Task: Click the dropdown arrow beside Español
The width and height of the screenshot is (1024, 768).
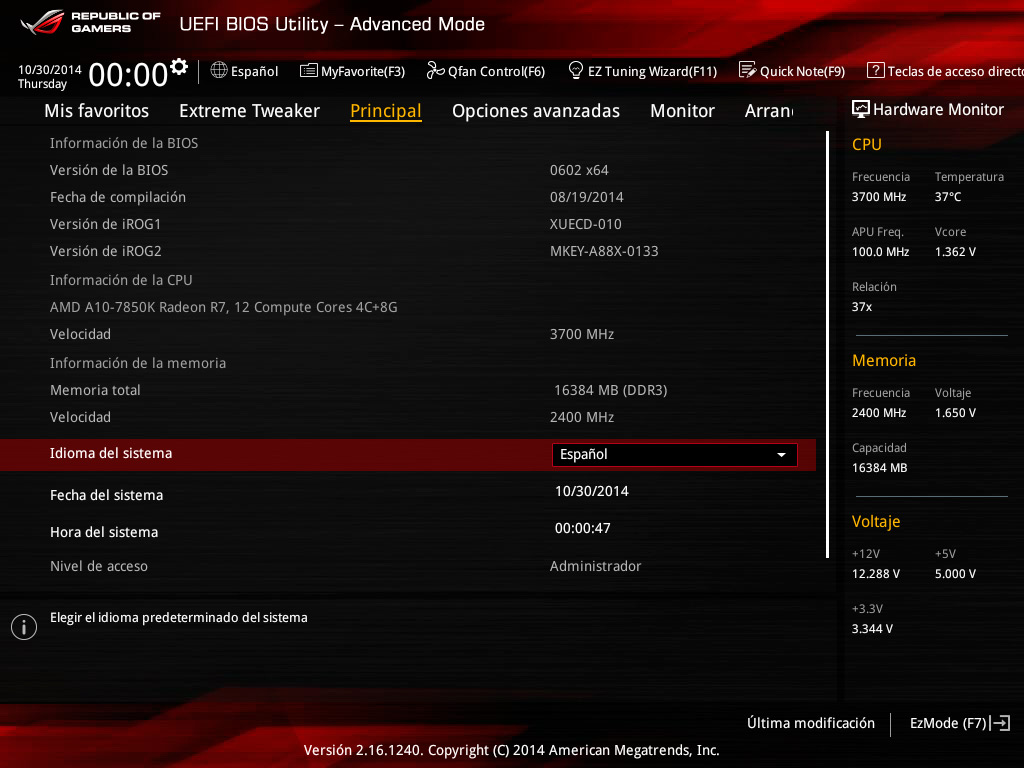Action: click(x=781, y=455)
